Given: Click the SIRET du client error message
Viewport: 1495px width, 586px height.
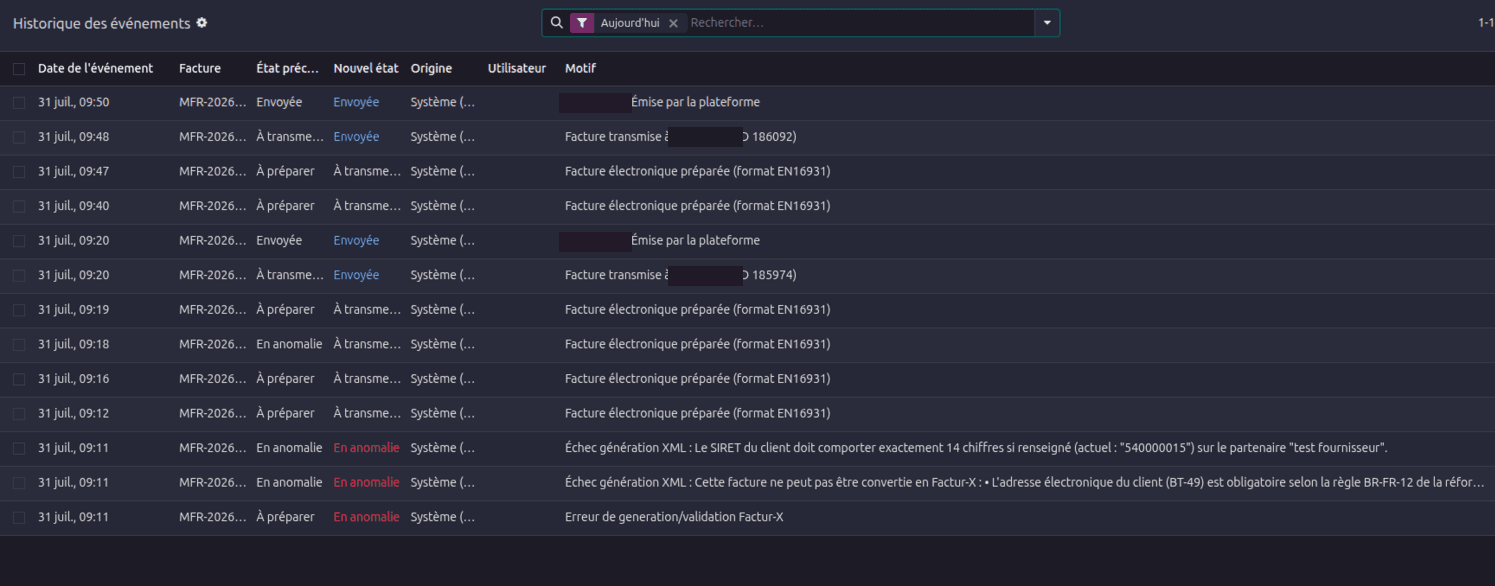Looking at the screenshot, I should [x=976, y=448].
